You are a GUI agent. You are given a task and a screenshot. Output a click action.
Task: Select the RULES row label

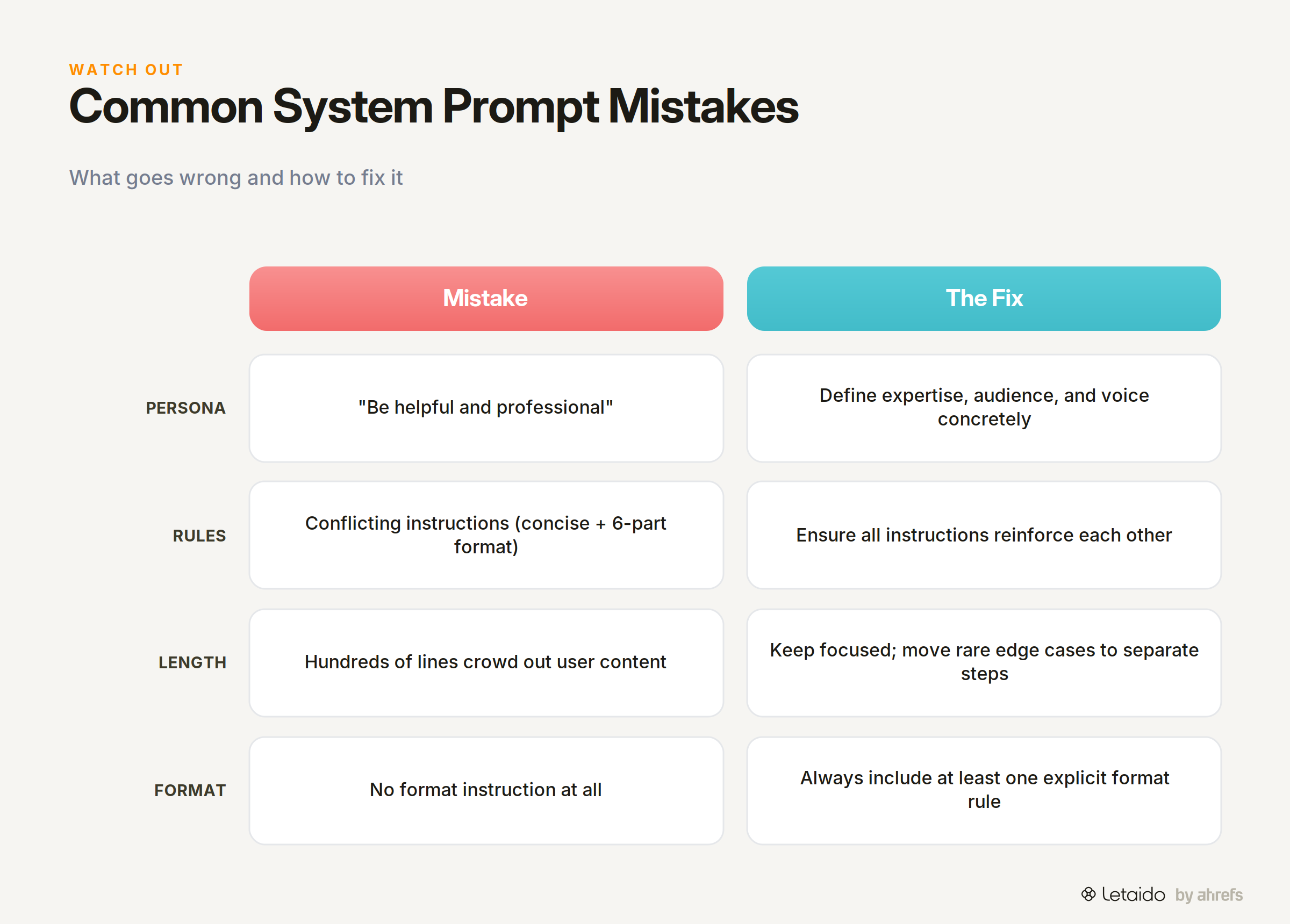pos(199,536)
